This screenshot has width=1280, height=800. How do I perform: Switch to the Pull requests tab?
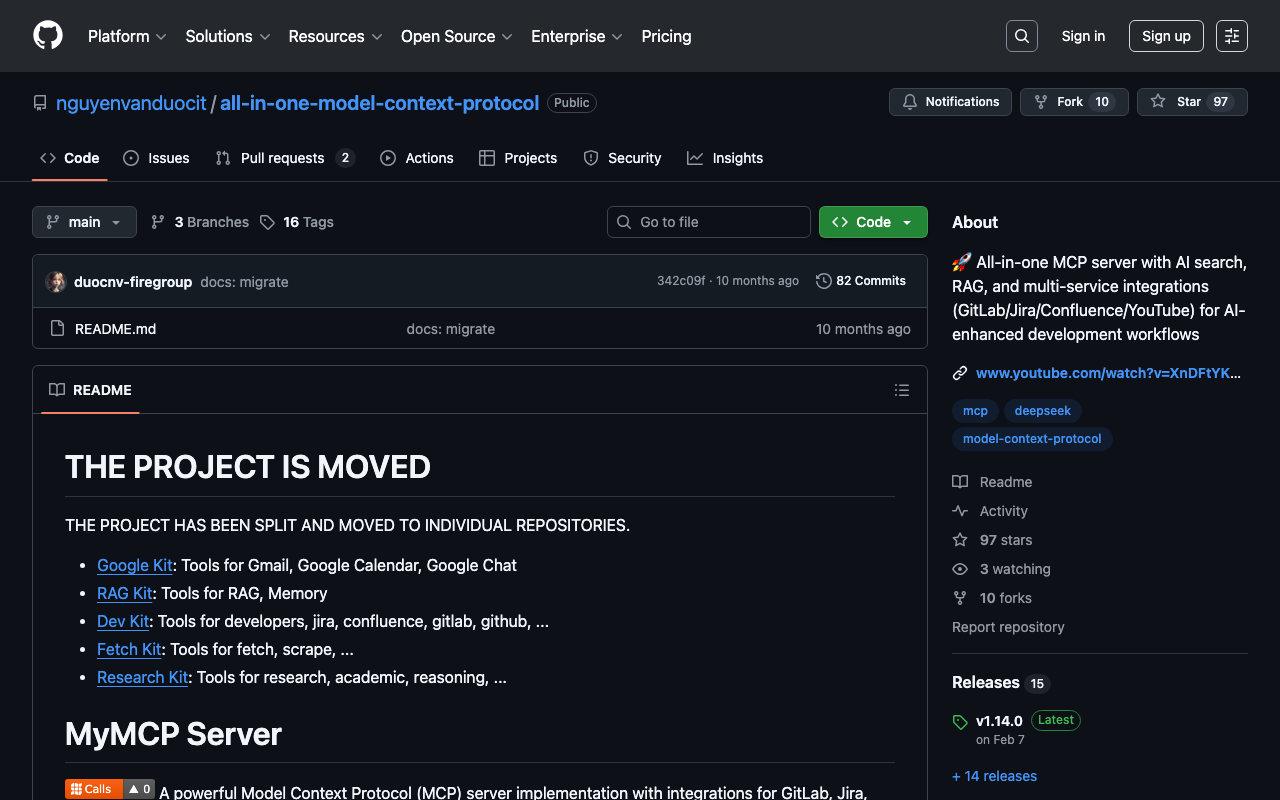[x=284, y=158]
